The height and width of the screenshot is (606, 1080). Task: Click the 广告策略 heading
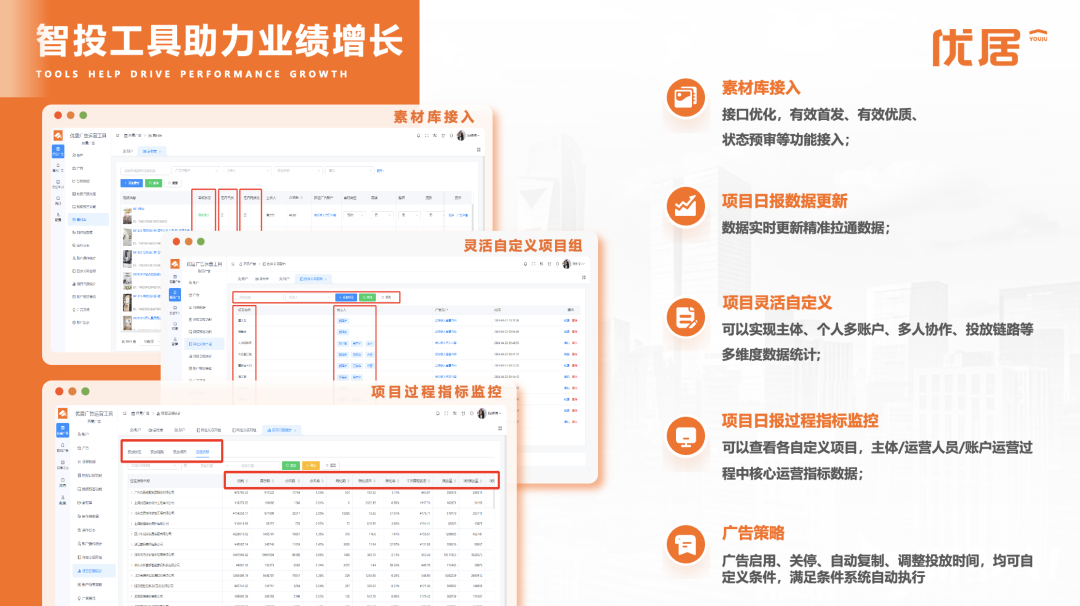tap(753, 532)
